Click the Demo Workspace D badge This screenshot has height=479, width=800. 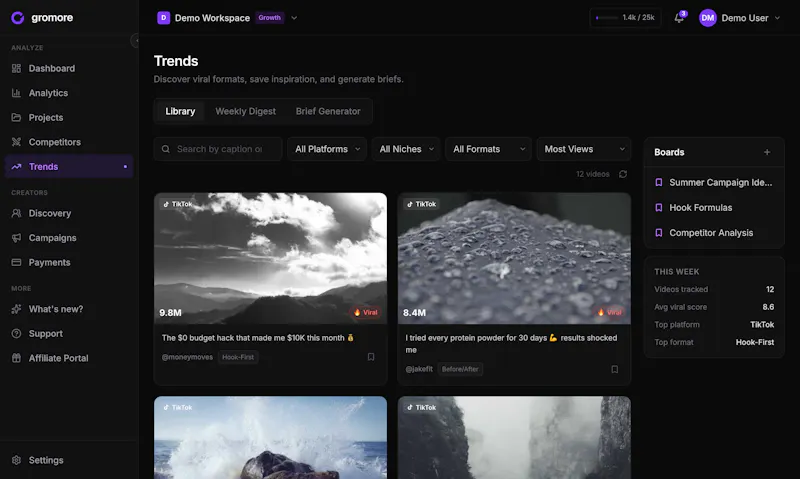coord(163,18)
